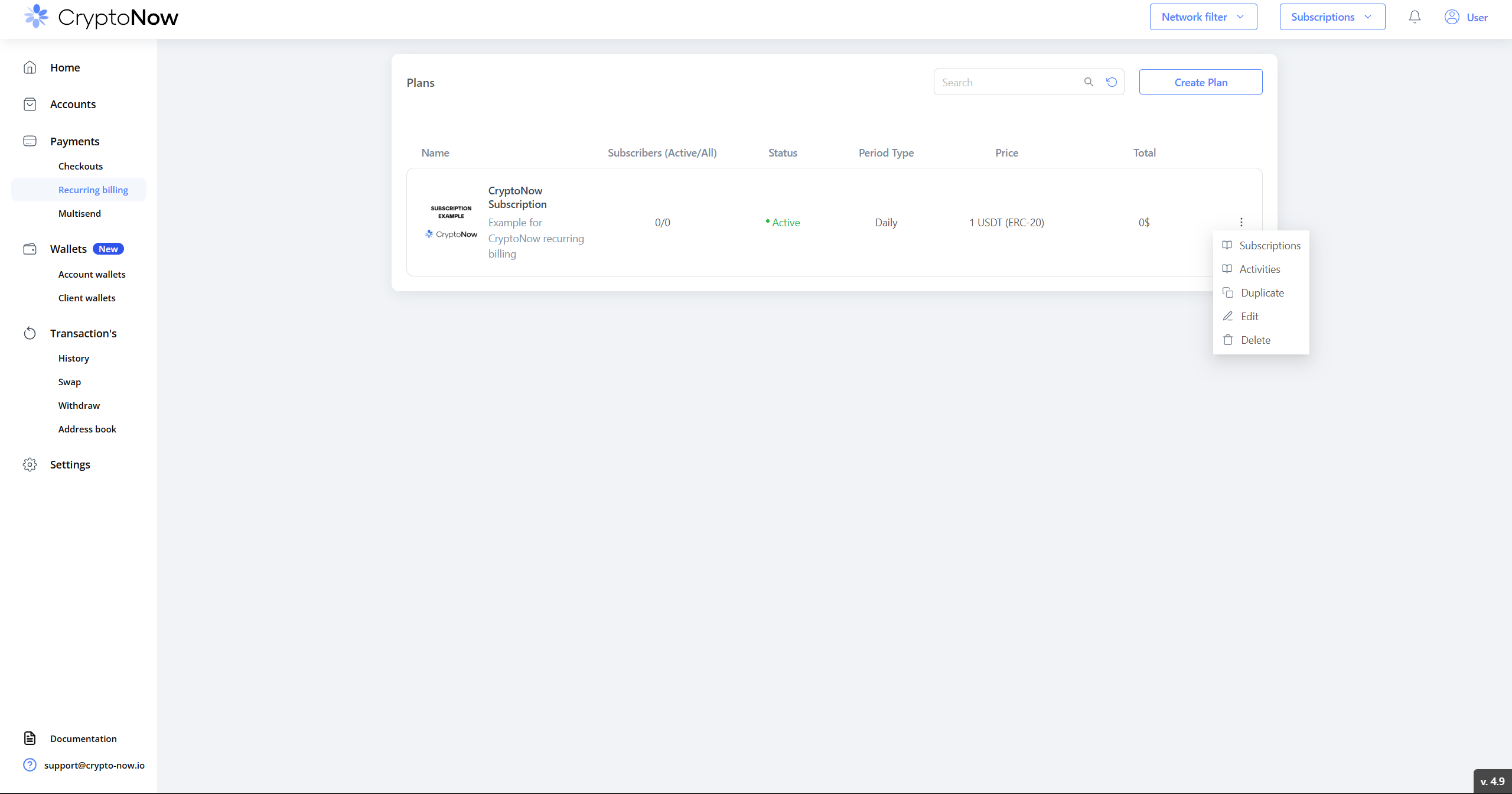
Task: Open Client wallets page
Action: (87, 298)
